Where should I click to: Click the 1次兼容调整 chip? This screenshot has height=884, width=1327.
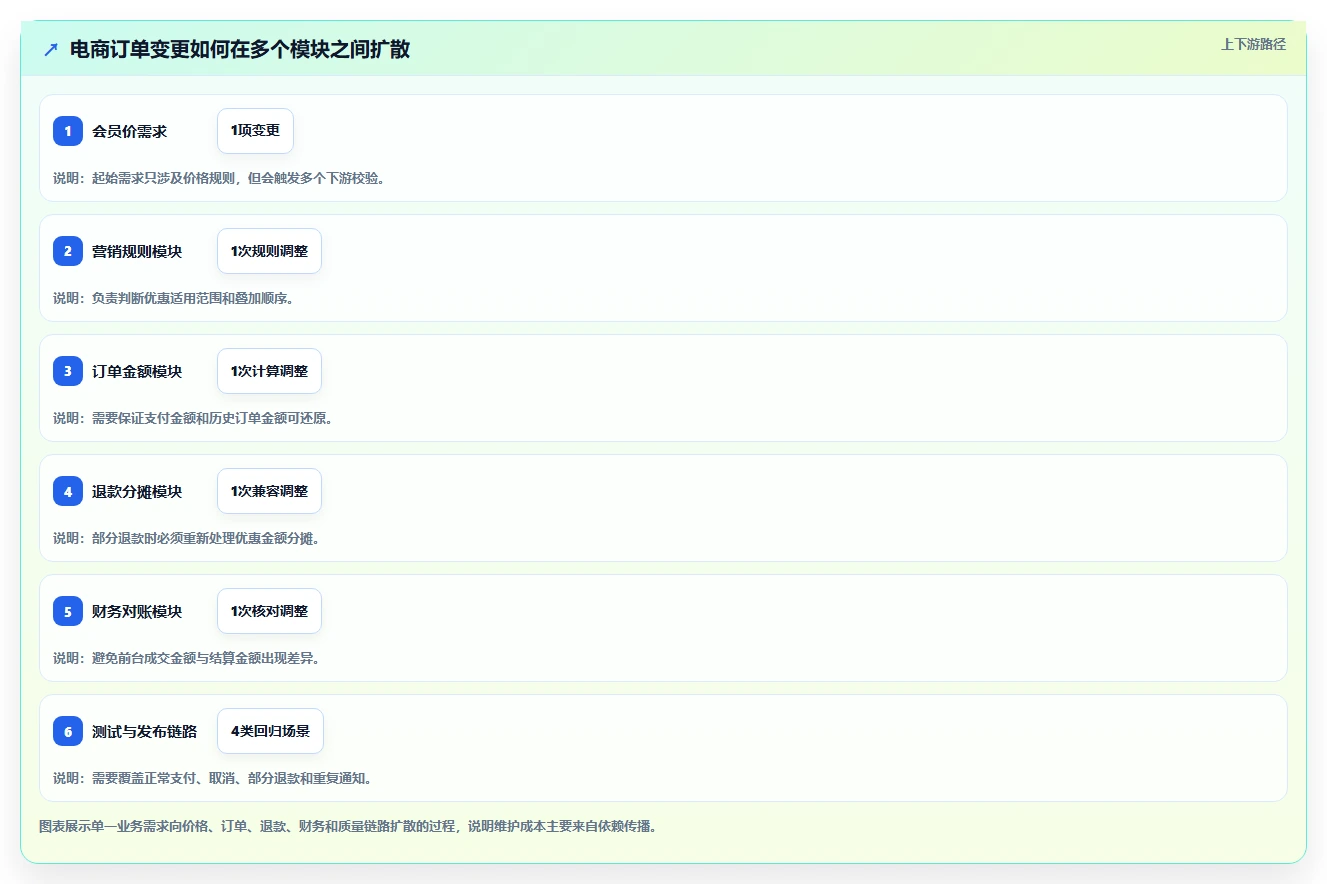click(269, 491)
